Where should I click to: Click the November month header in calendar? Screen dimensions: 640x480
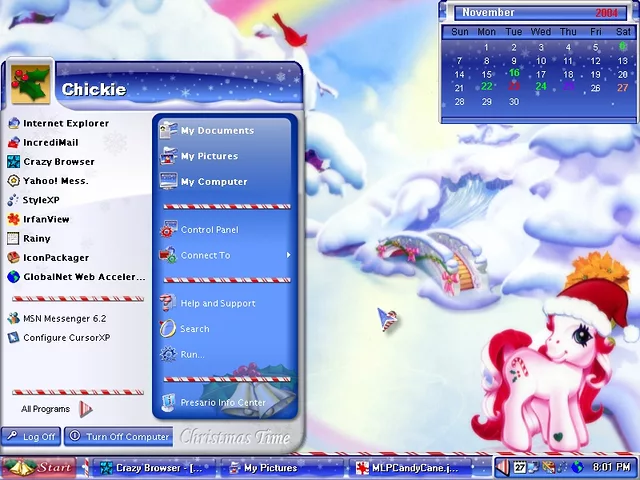(x=488, y=12)
